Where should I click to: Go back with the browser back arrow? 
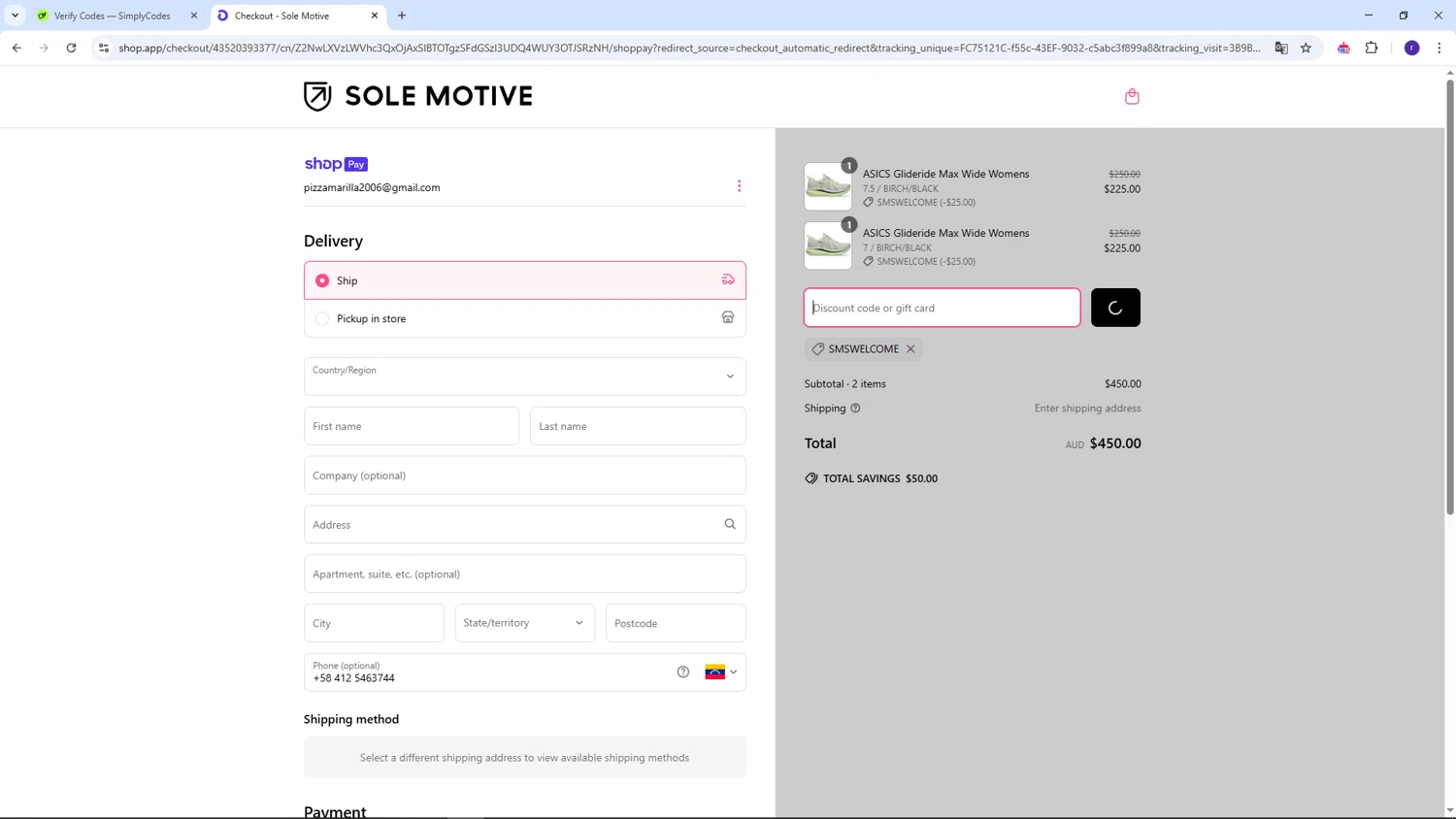[17, 48]
